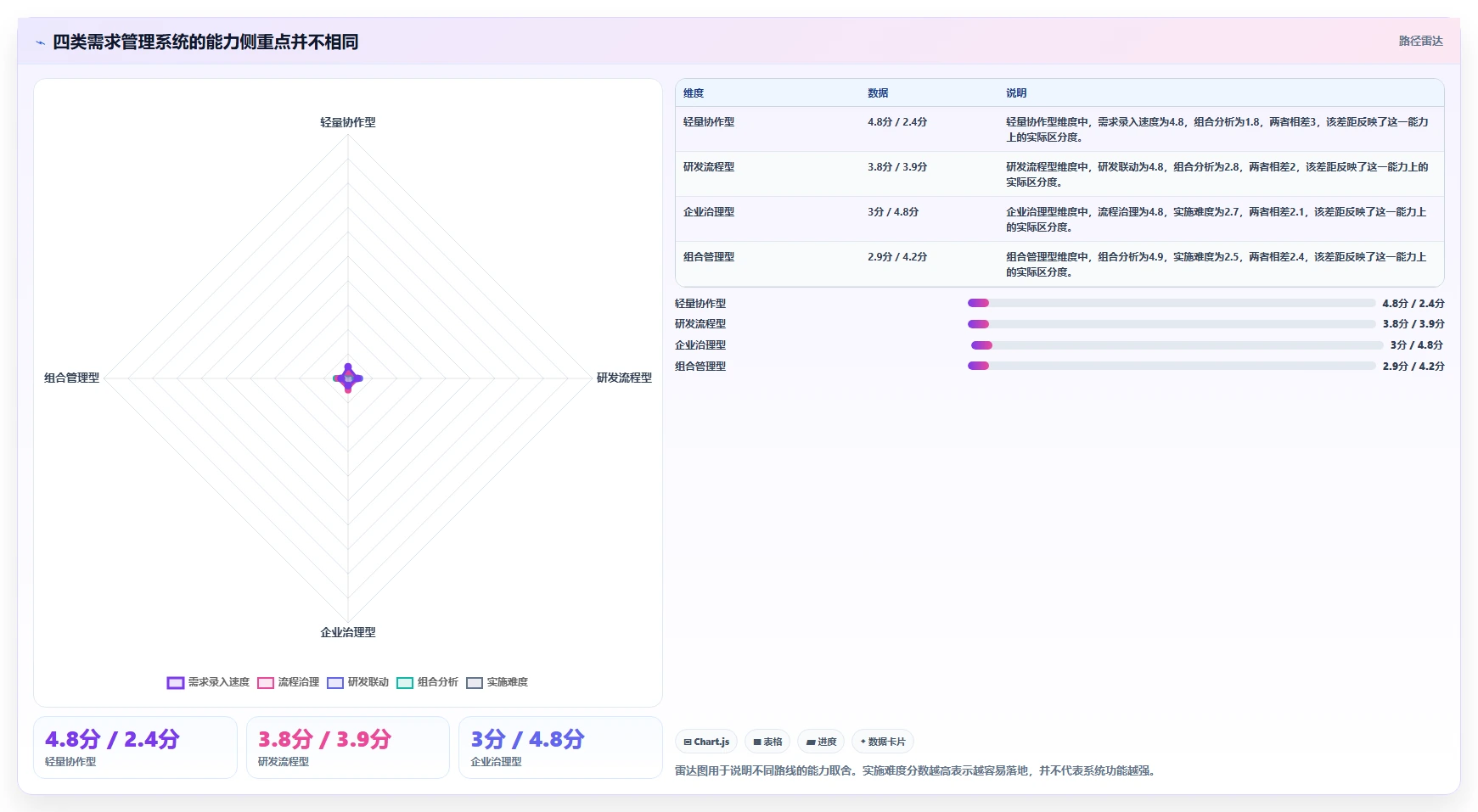Open the 企业治理型 3分 / 4.8分 stat card
Image resolution: width=1478 pixels, height=812 pixels.
(x=560, y=748)
